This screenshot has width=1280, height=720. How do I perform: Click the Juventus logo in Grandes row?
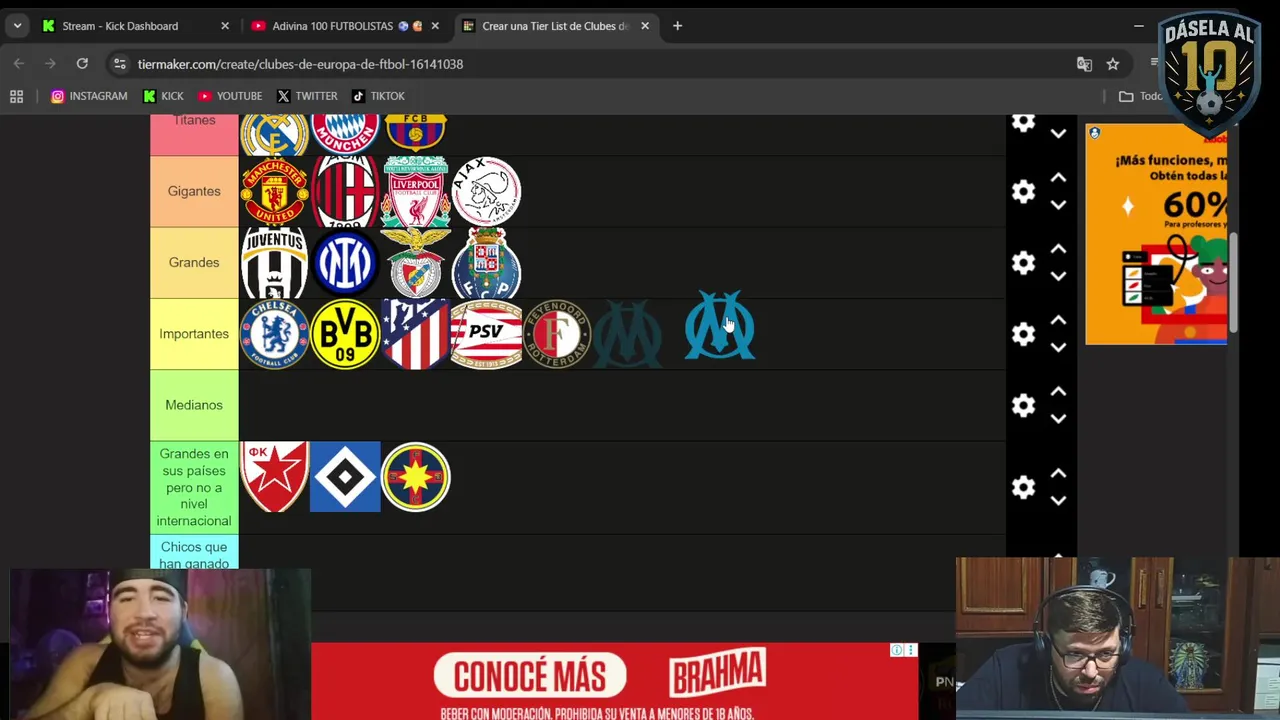point(274,262)
